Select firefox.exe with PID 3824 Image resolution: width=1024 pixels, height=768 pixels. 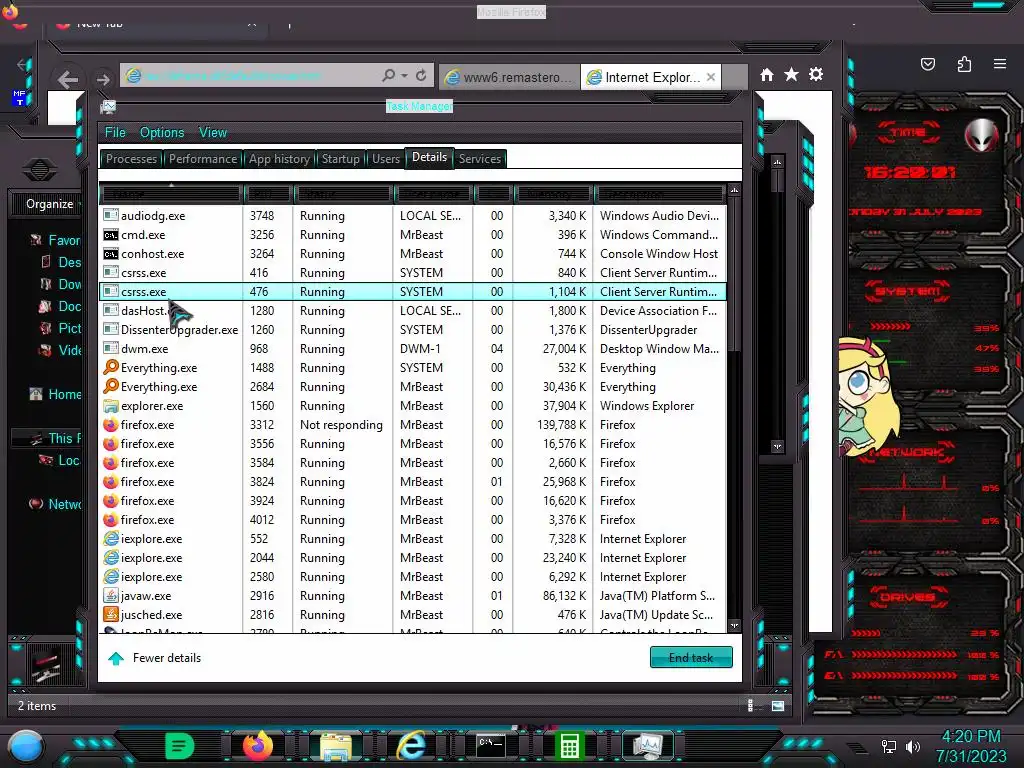click(x=412, y=481)
